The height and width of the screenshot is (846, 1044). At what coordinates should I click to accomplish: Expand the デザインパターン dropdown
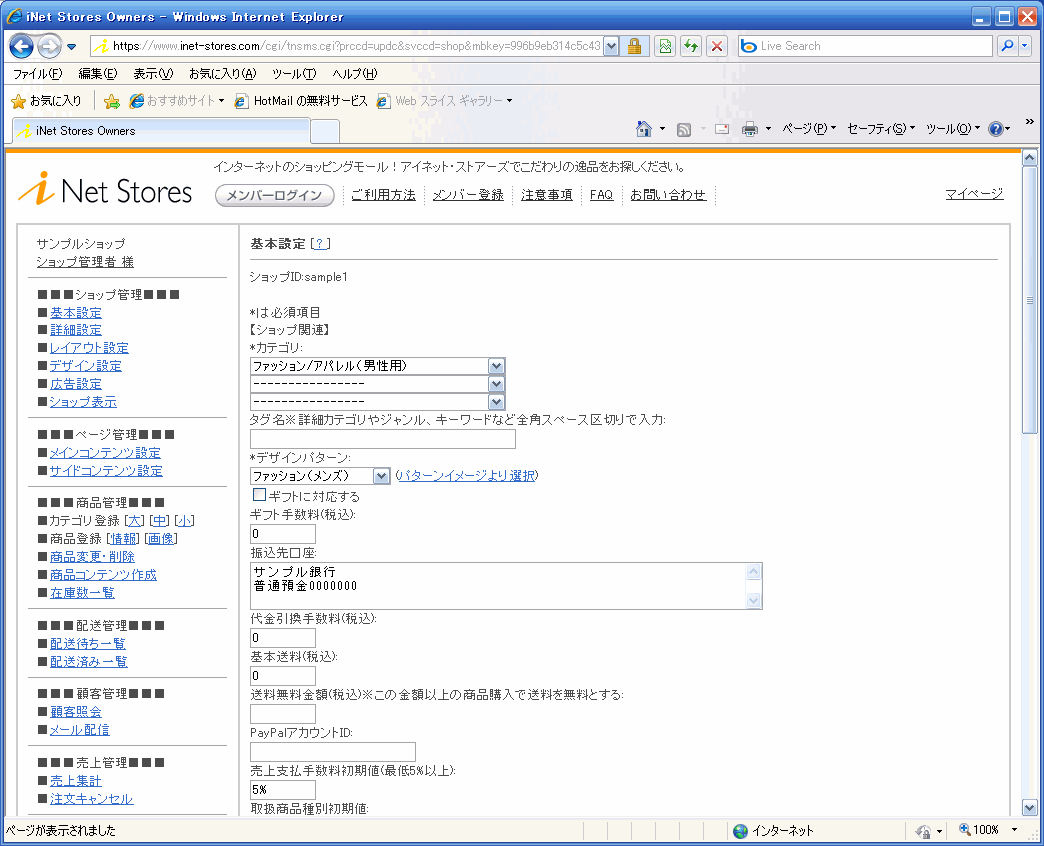pyautogui.click(x=380, y=477)
